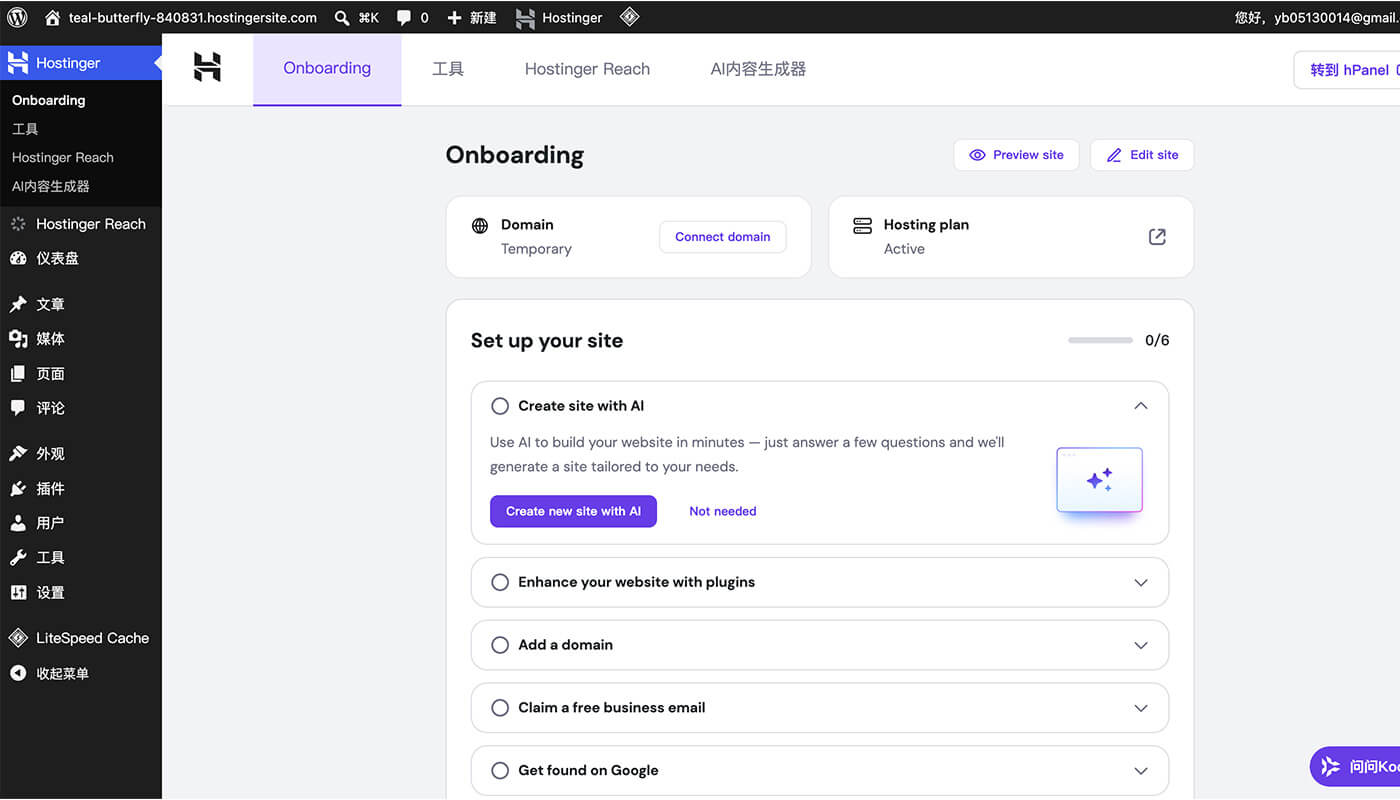Tick the Enhance your website with plugins circle
Screen dimensions: 1400x800
tap(500, 582)
